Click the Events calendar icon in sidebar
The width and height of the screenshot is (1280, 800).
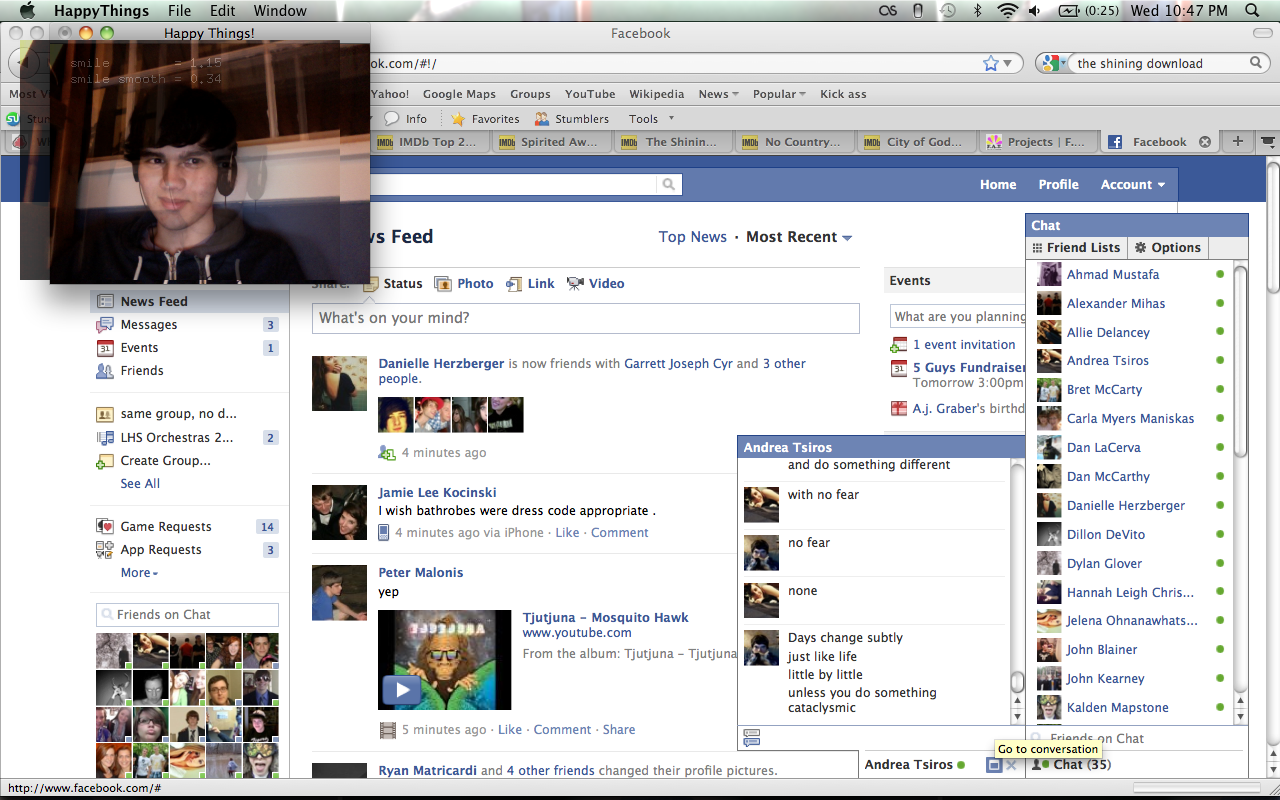(x=105, y=348)
